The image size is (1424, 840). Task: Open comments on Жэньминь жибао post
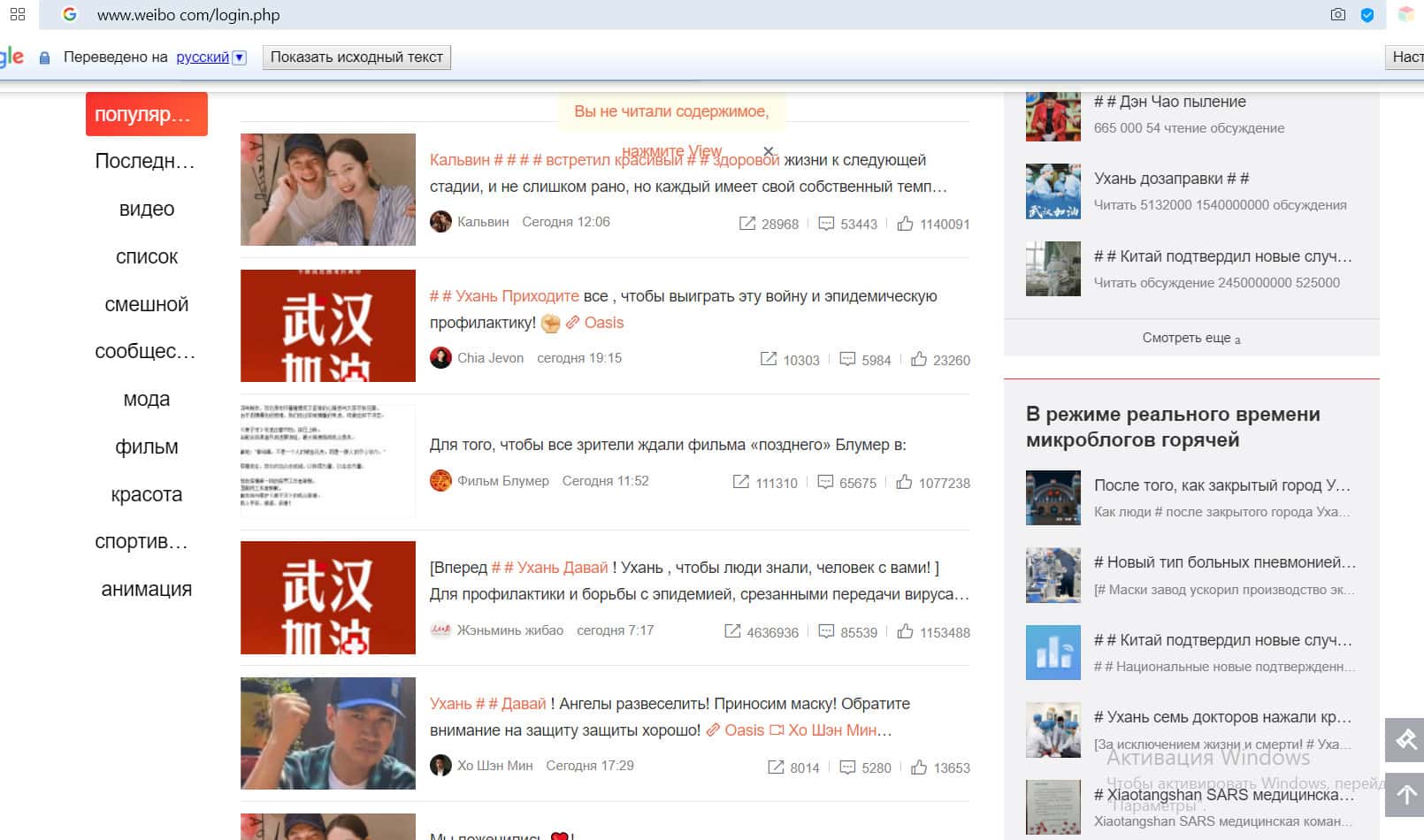826,631
